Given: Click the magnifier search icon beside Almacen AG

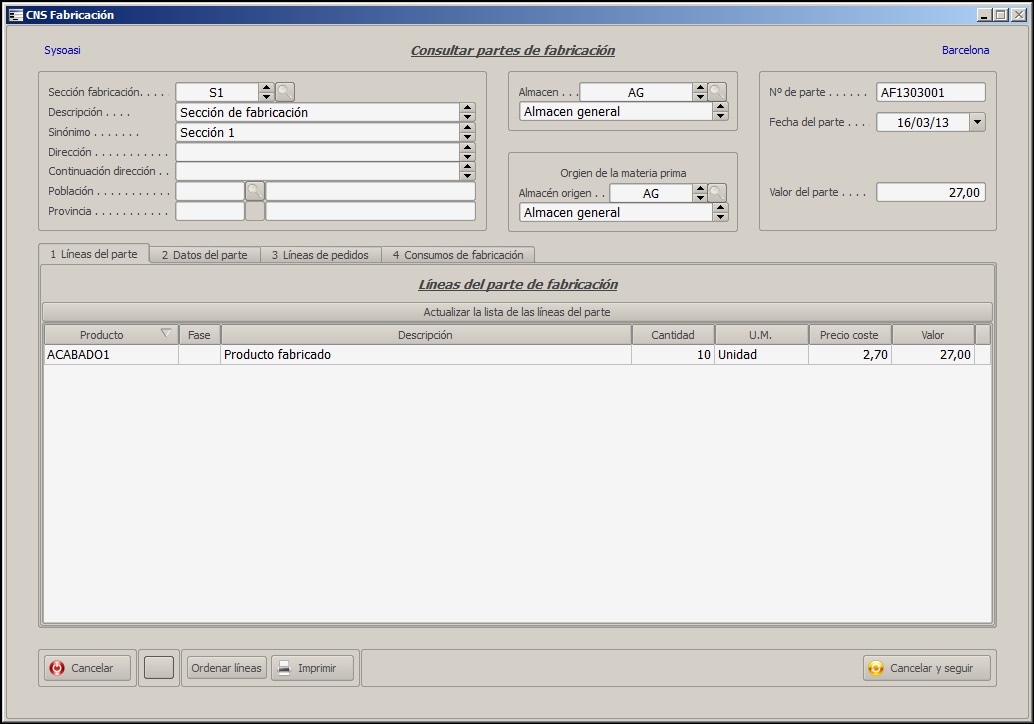Looking at the screenshot, I should pos(717,92).
